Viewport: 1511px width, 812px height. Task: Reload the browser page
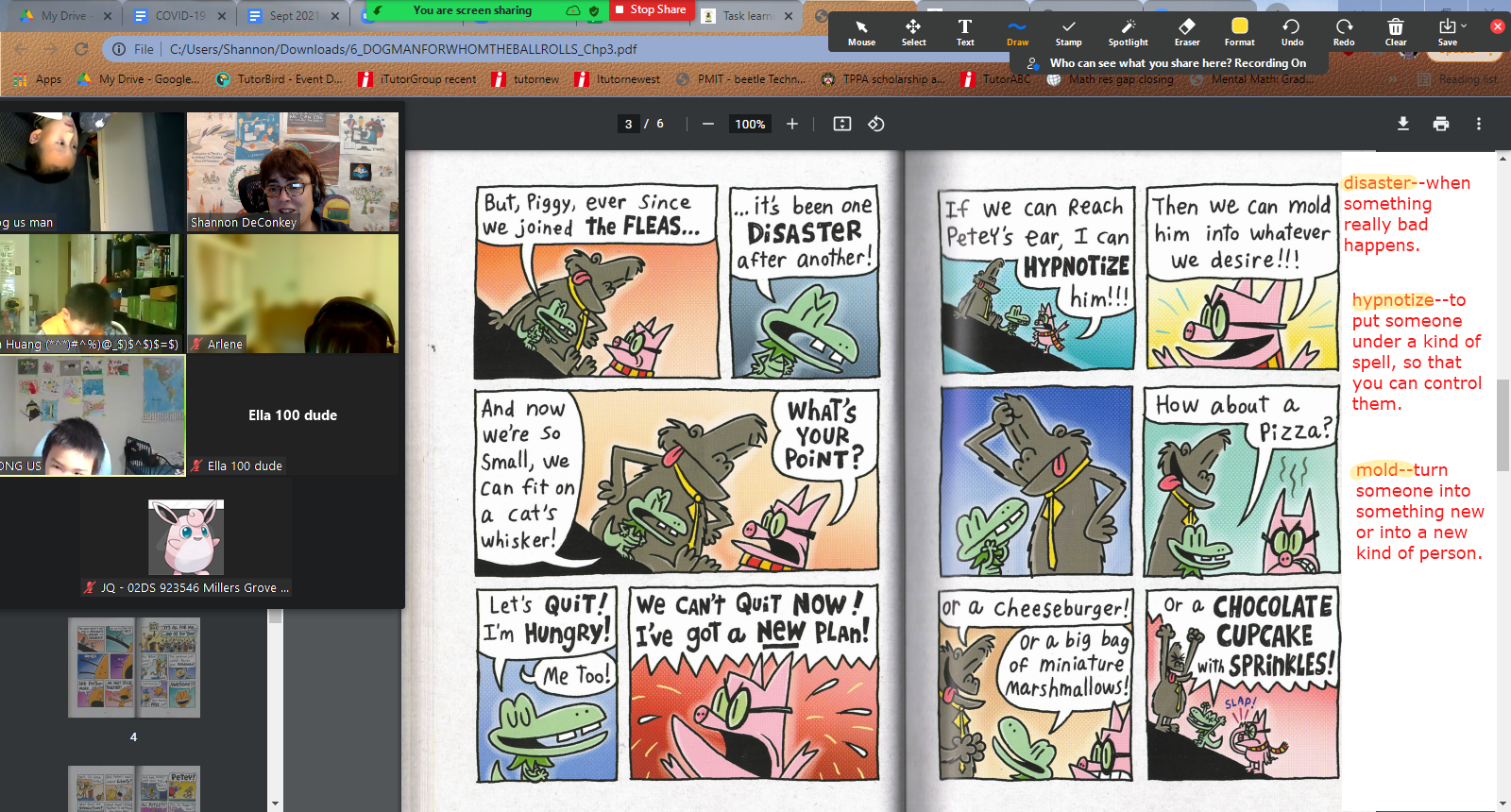pos(81,49)
